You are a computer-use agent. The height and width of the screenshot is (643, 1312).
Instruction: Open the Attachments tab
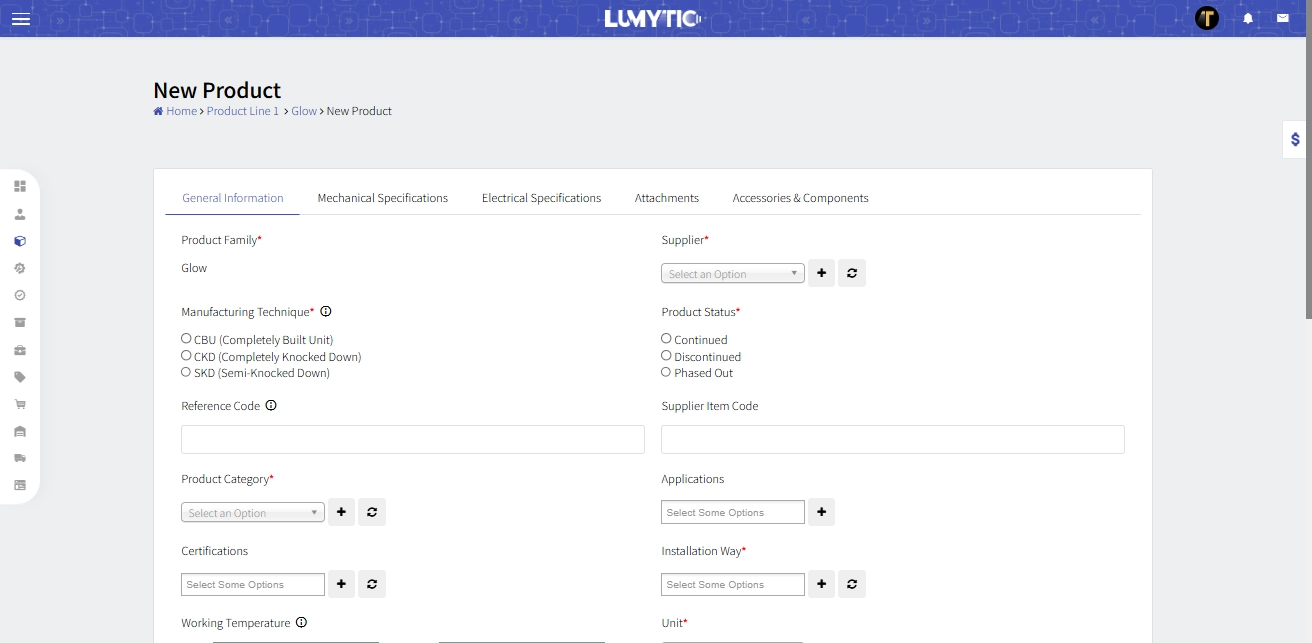(x=666, y=198)
